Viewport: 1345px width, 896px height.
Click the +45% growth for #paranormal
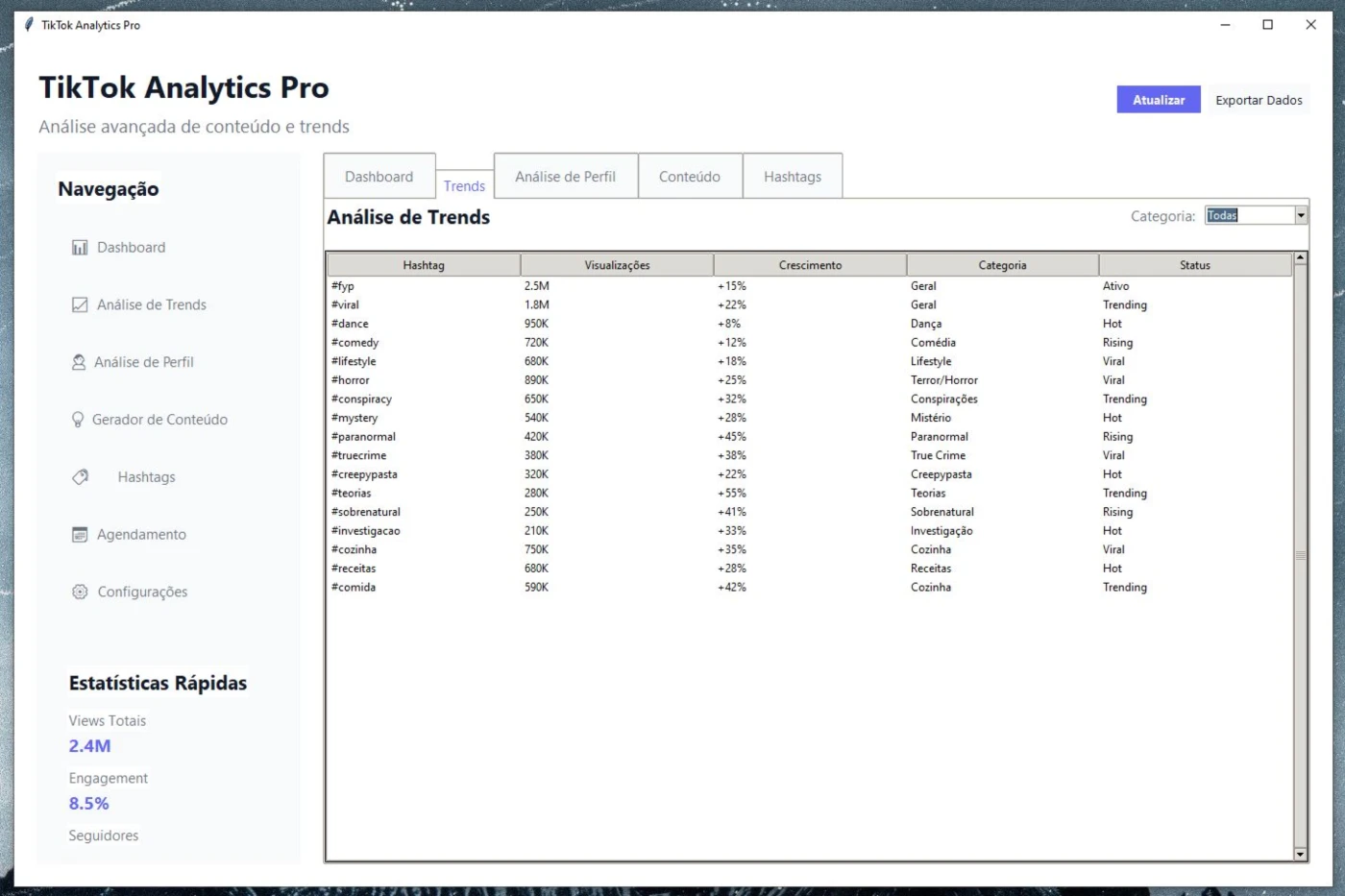732,437
